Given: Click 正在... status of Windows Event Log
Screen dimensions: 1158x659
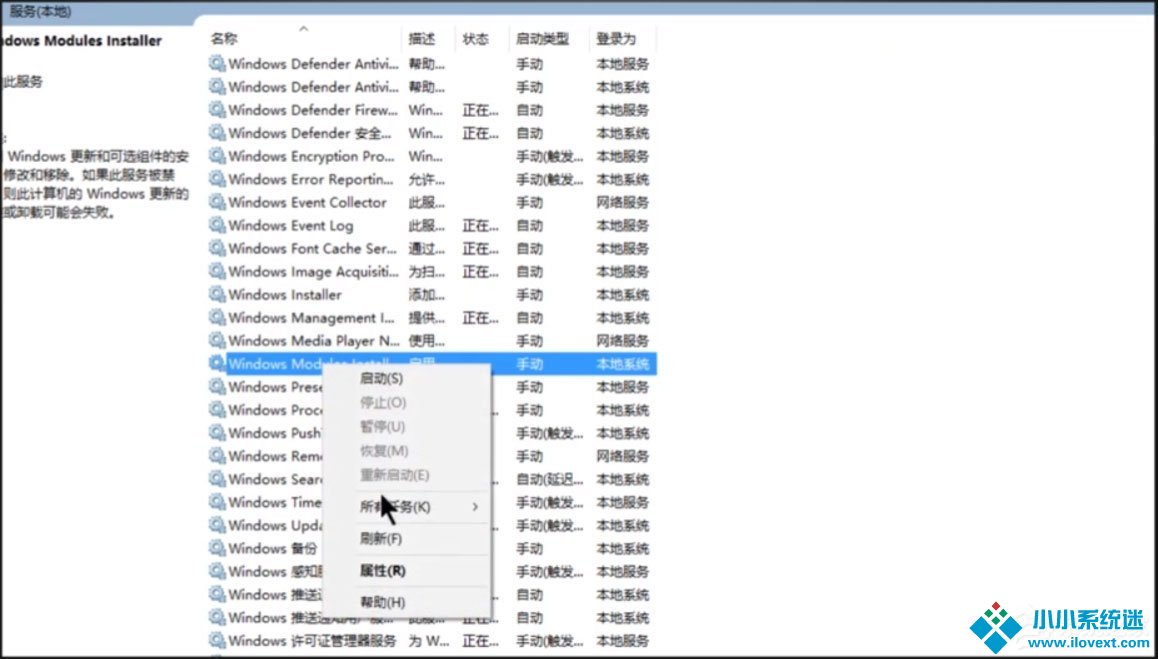Looking at the screenshot, I should click(x=481, y=225).
